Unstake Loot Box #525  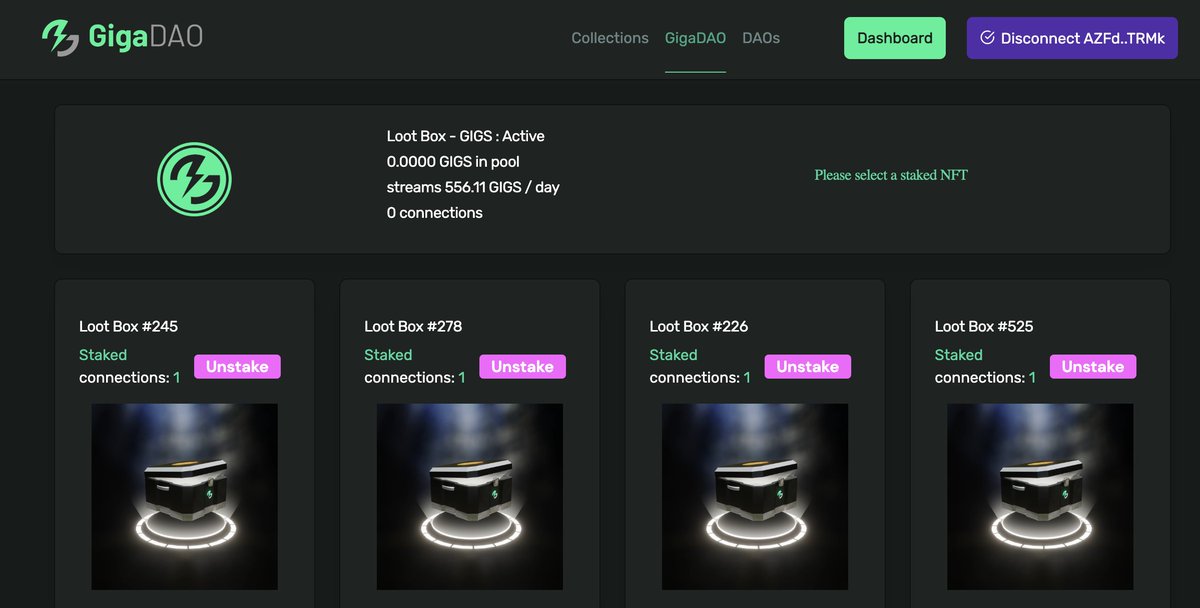pyautogui.click(x=1093, y=367)
